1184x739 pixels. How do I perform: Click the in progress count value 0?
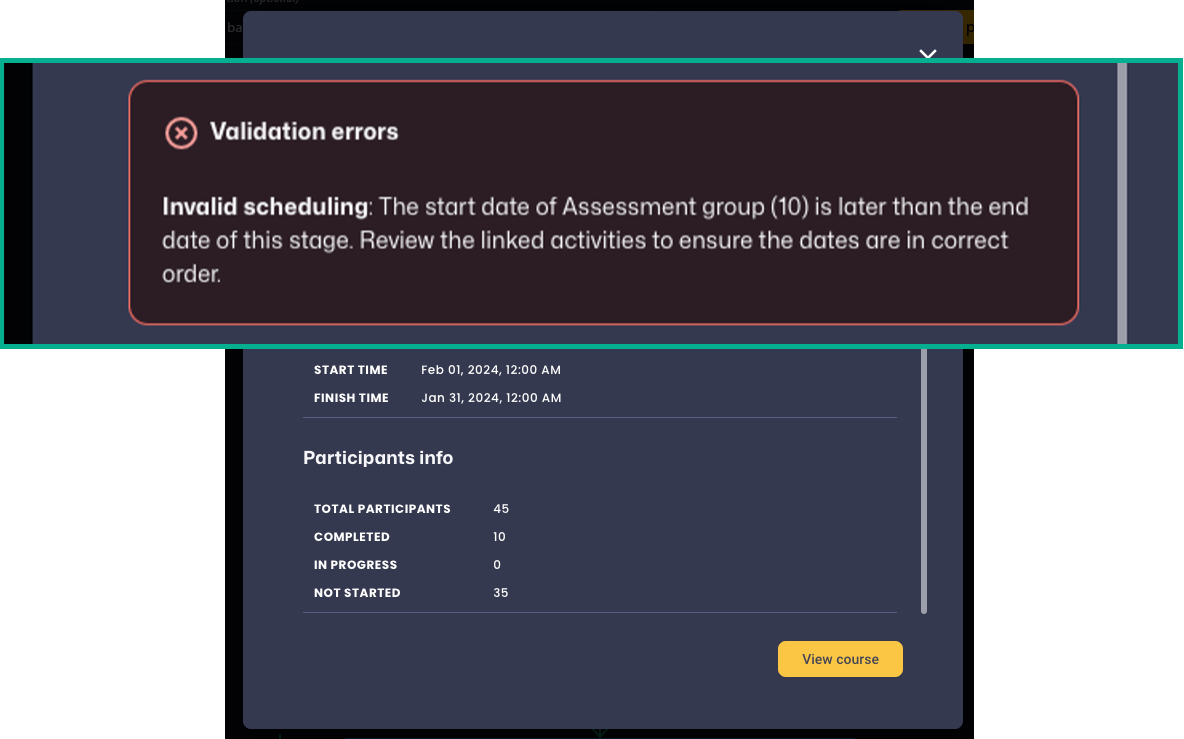(x=497, y=565)
